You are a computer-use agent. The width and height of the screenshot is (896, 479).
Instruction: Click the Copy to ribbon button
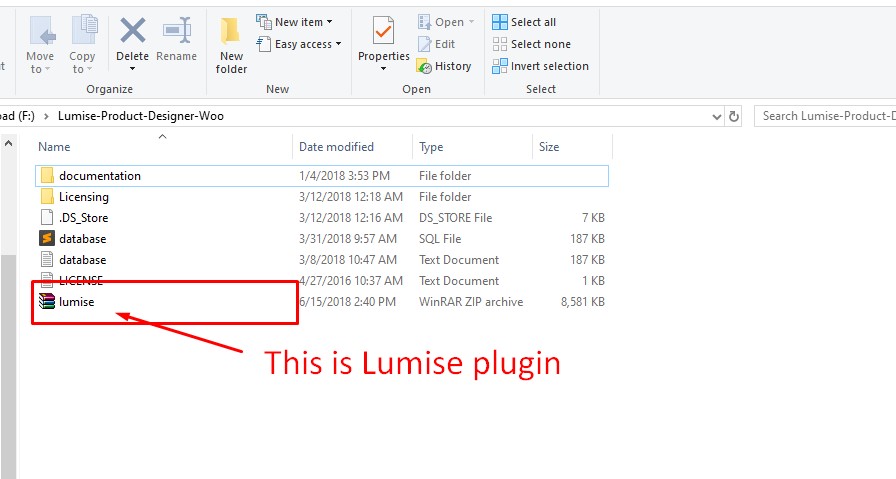coord(82,45)
